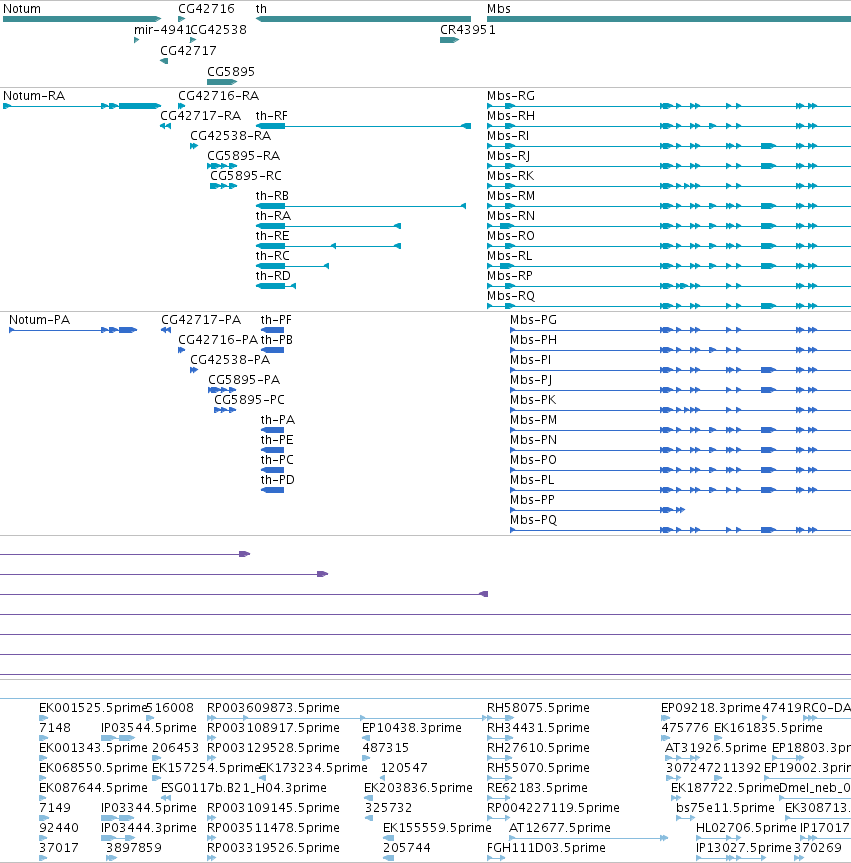Select the Notum gene bar
Screen dimensions: 851x863
[x=82, y=19]
